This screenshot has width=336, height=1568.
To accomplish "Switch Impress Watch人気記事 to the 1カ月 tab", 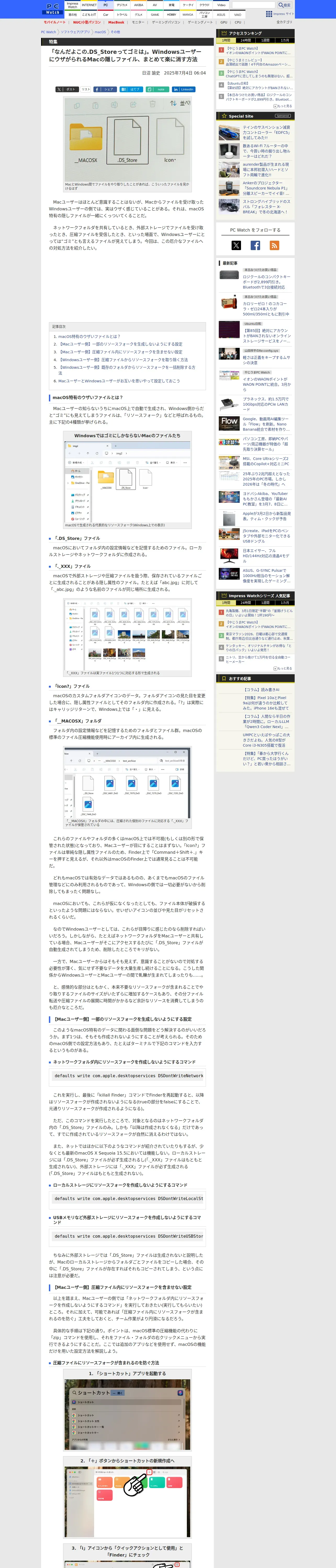I will point(284,603).
